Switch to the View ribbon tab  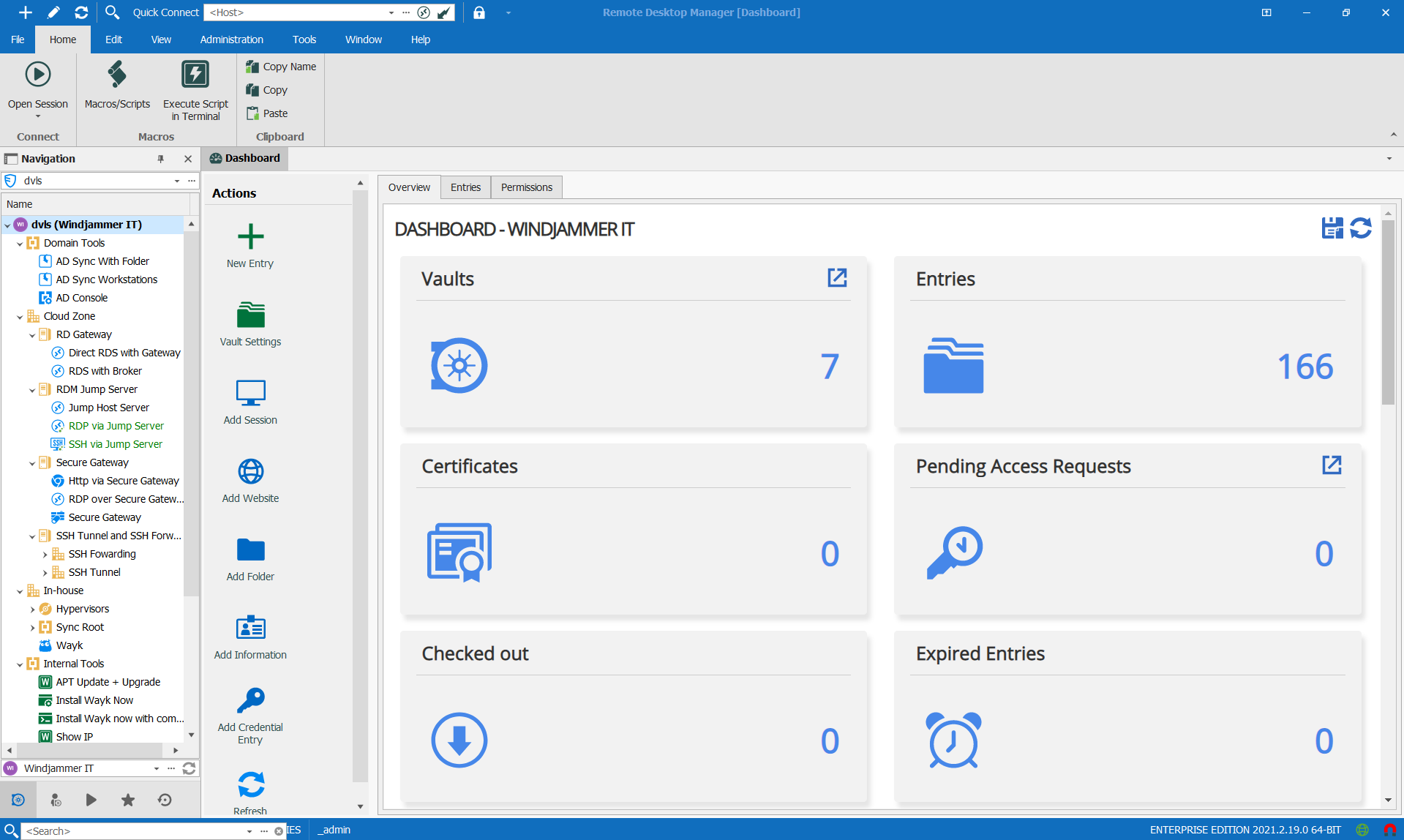point(161,40)
